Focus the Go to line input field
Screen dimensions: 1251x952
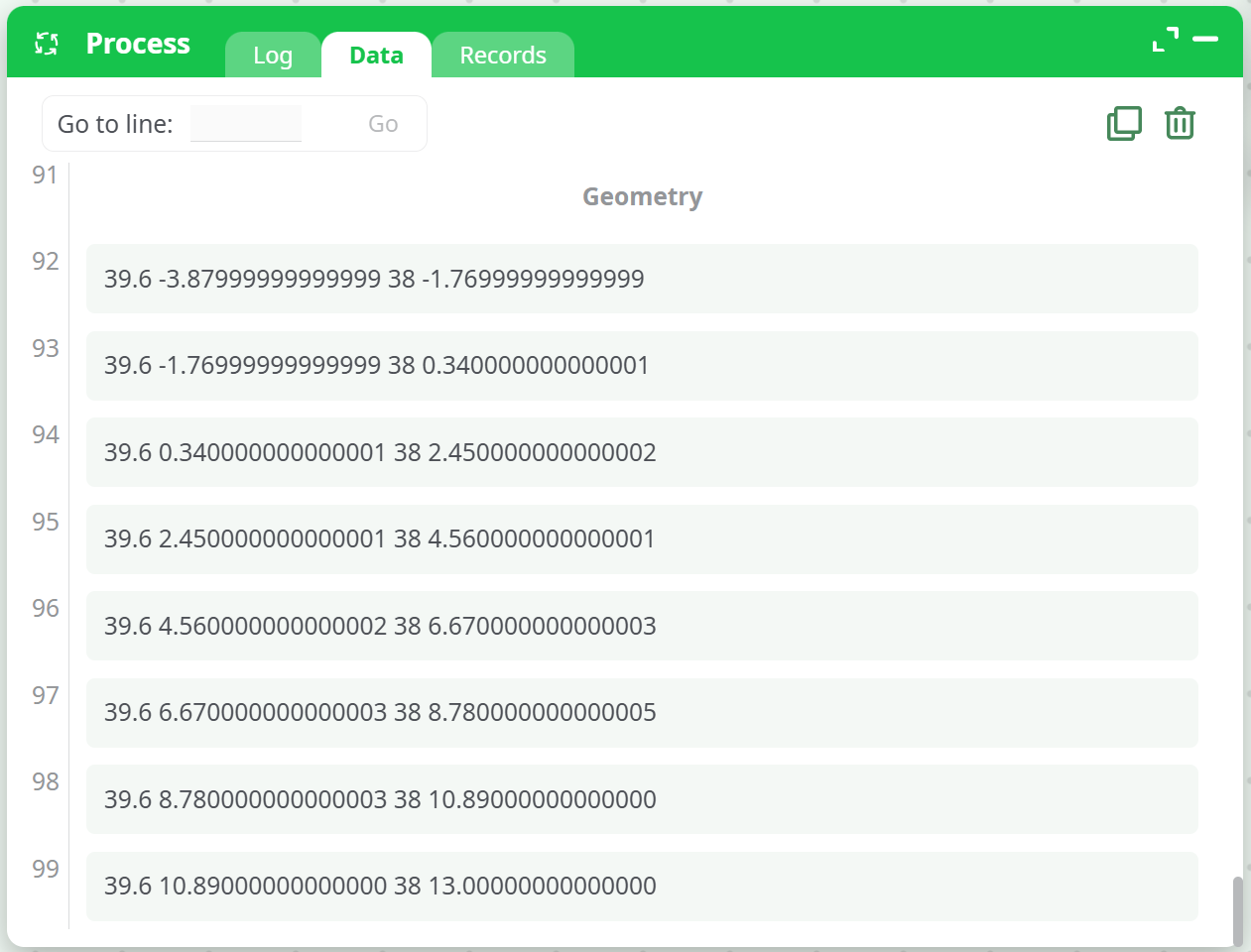pyautogui.click(x=246, y=124)
